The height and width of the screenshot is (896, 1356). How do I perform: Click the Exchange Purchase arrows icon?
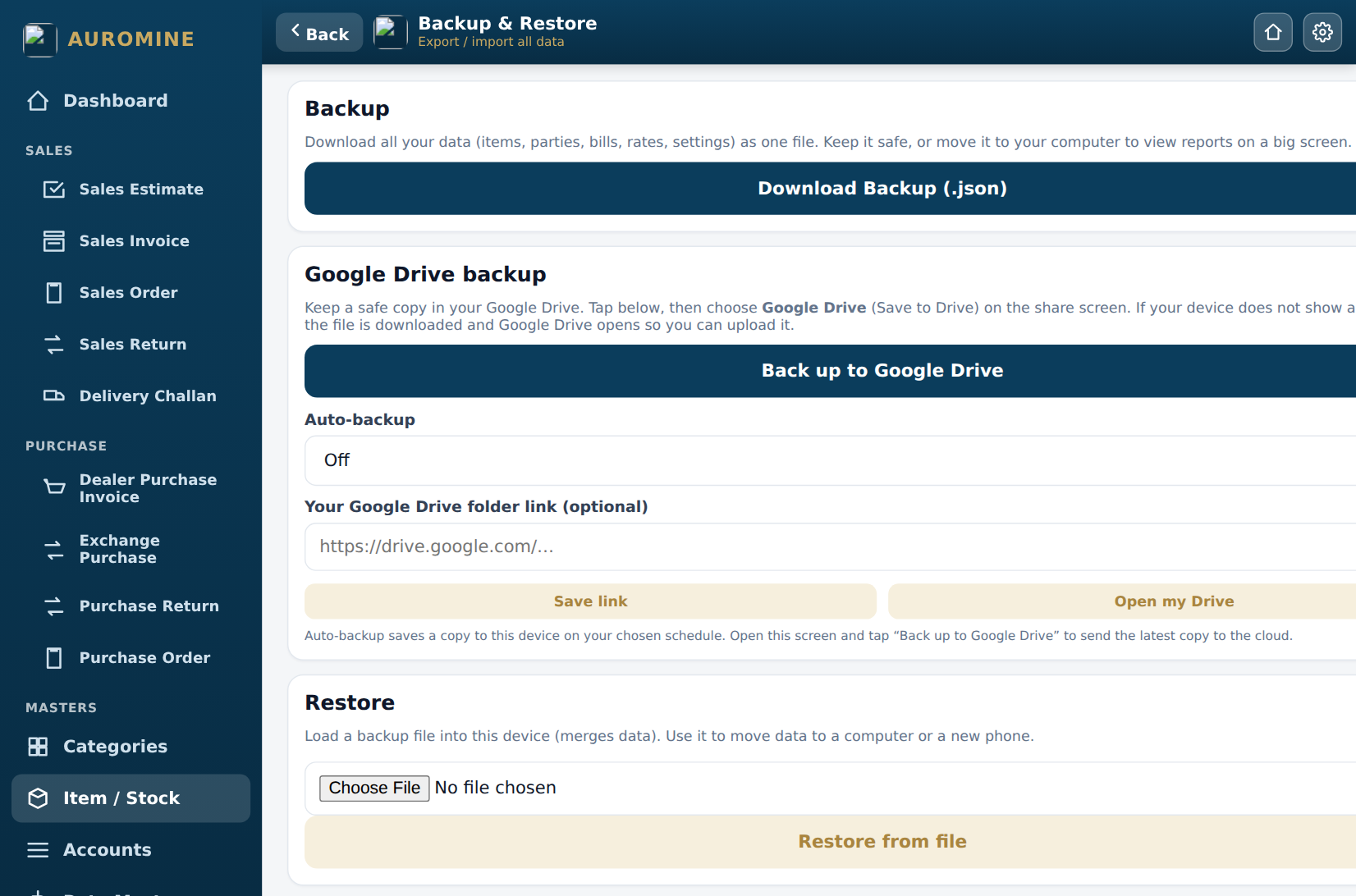point(54,549)
